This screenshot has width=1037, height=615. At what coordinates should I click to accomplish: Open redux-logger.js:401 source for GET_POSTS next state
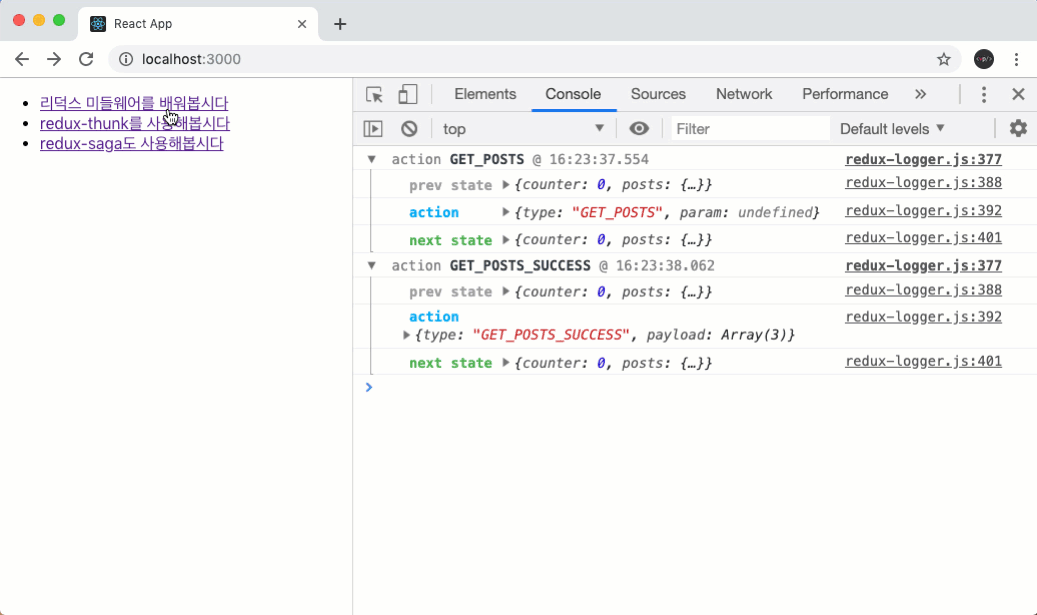pos(923,237)
